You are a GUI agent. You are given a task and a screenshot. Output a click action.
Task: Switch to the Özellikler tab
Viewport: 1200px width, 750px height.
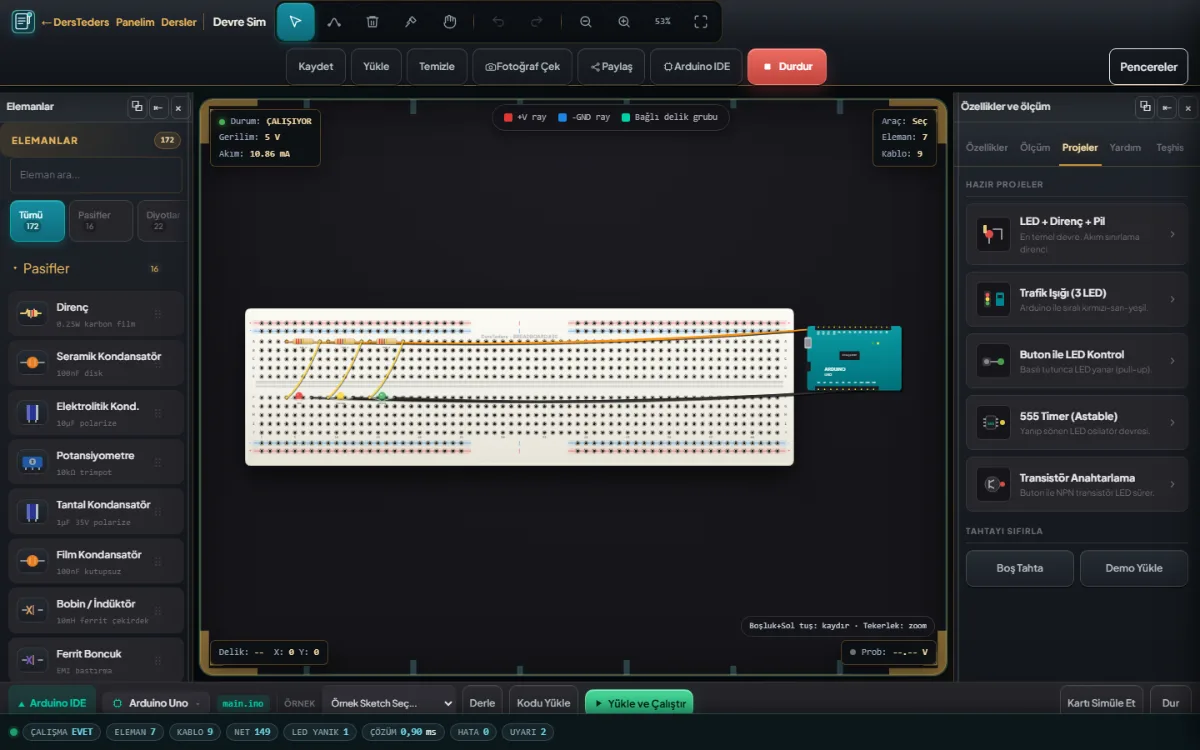[x=987, y=147]
